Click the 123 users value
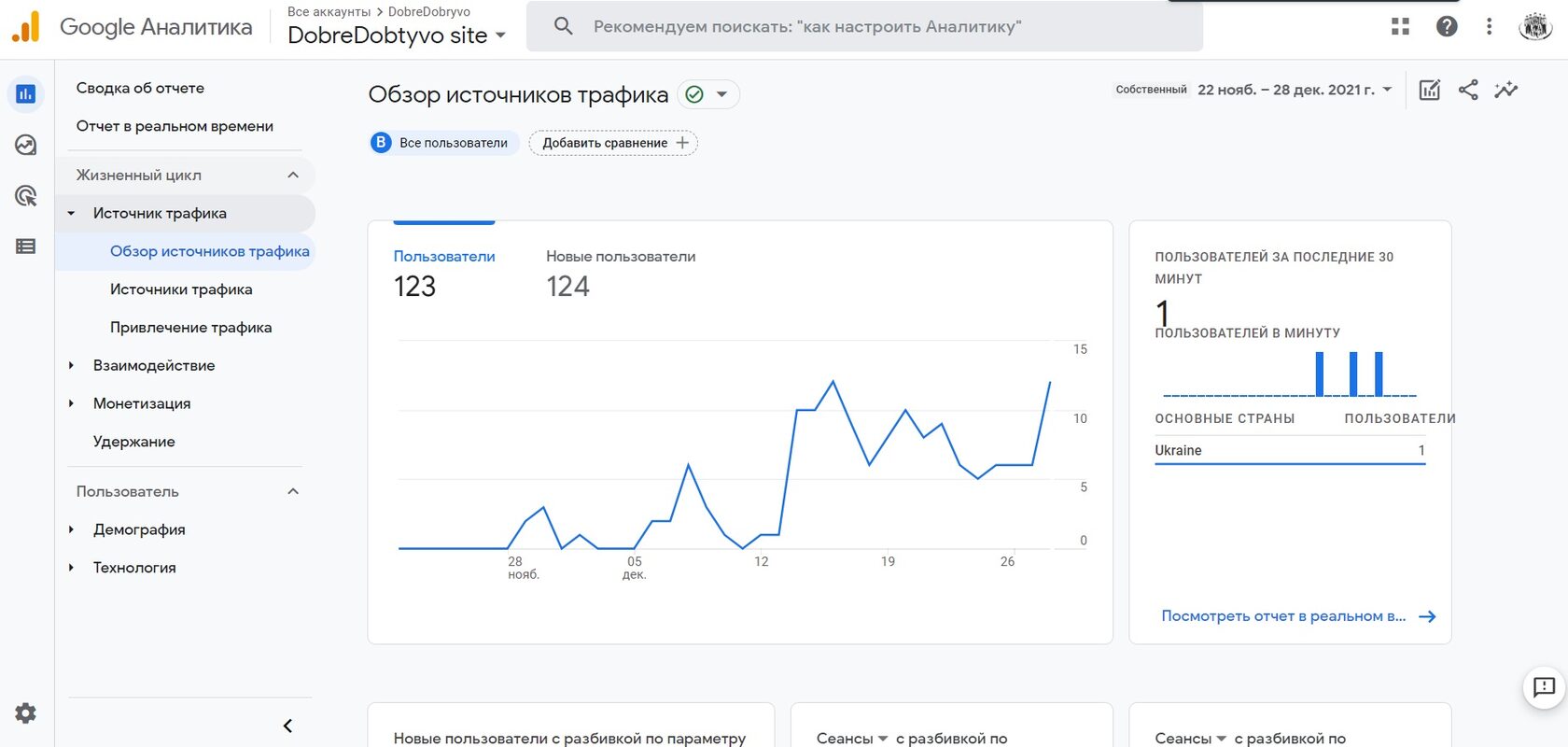Viewport: 1568px width, 747px height. coord(415,287)
